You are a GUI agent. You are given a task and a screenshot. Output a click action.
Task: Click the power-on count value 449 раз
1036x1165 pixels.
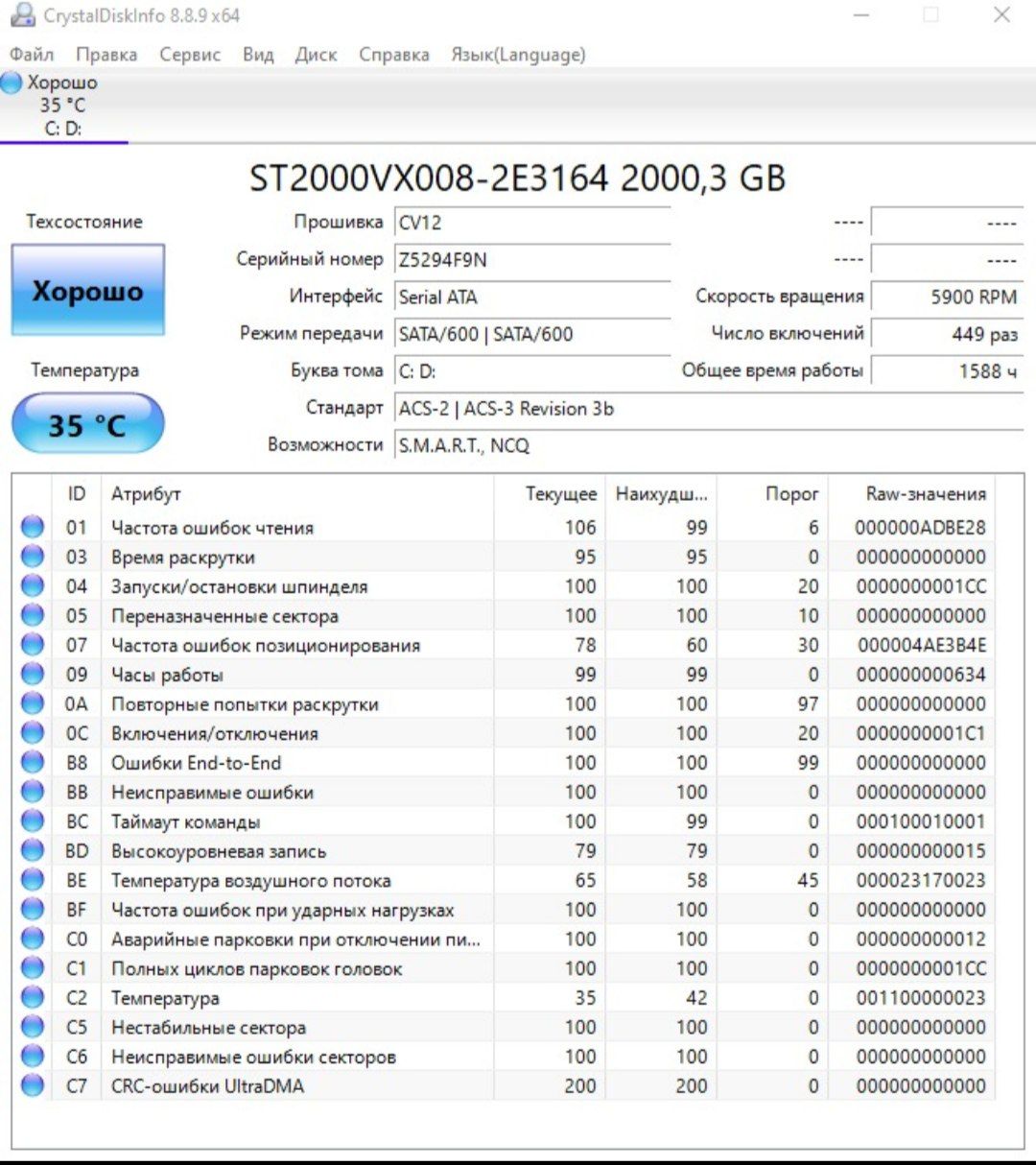pyautogui.click(x=947, y=334)
